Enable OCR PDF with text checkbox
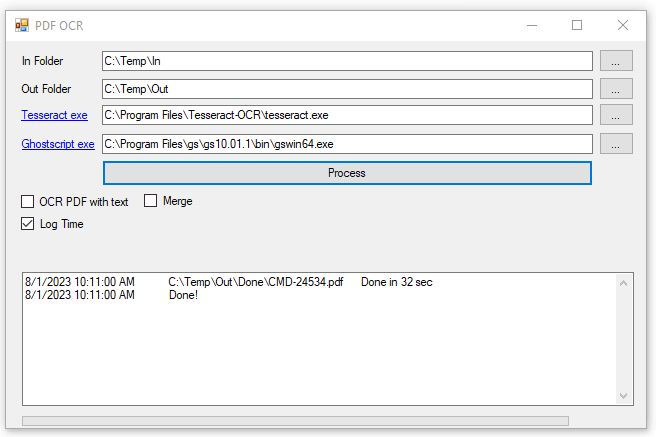Viewport: 656px width, 437px height. pos(28,201)
